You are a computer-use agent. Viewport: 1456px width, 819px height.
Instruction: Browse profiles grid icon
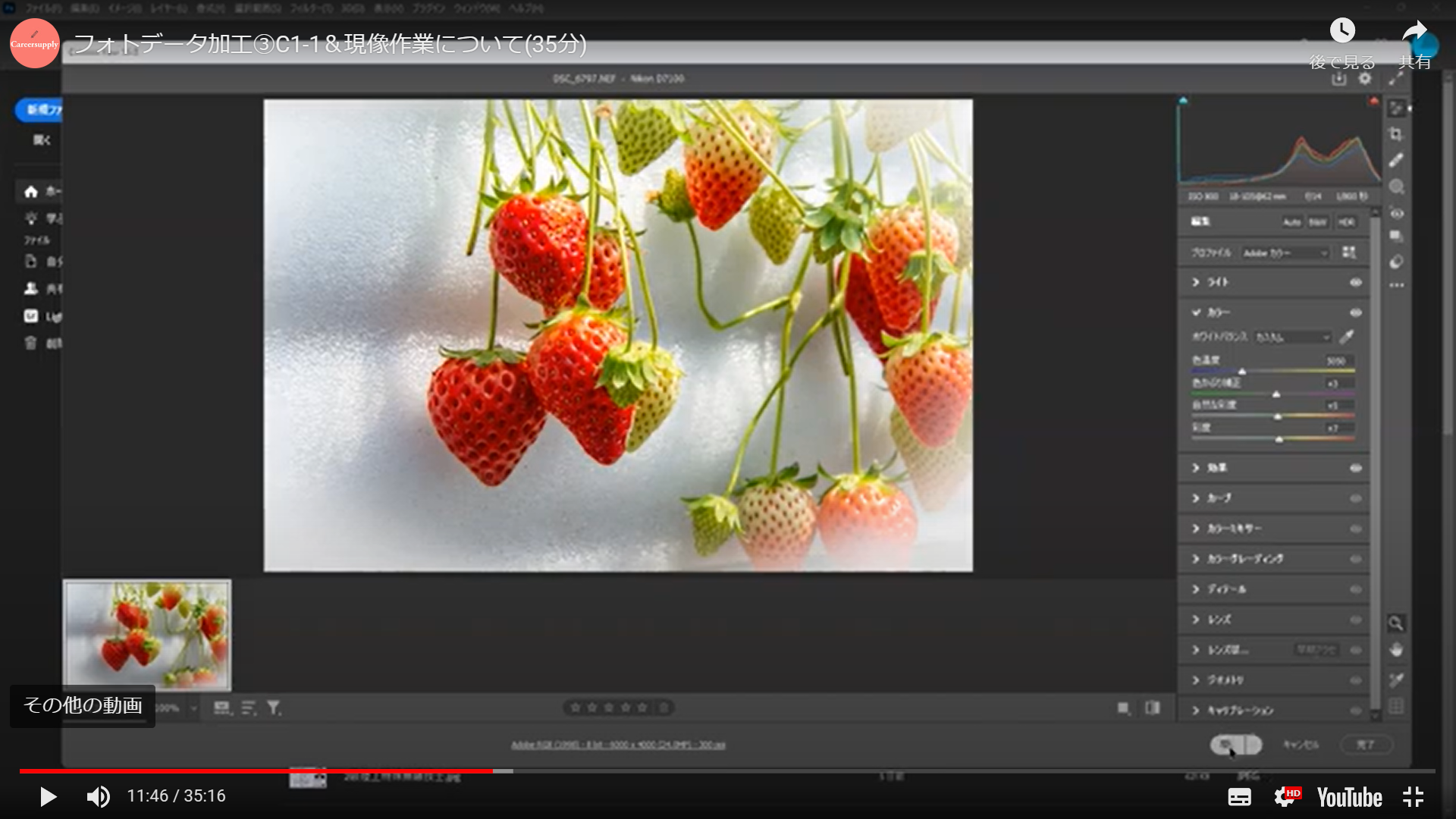click(x=1349, y=253)
